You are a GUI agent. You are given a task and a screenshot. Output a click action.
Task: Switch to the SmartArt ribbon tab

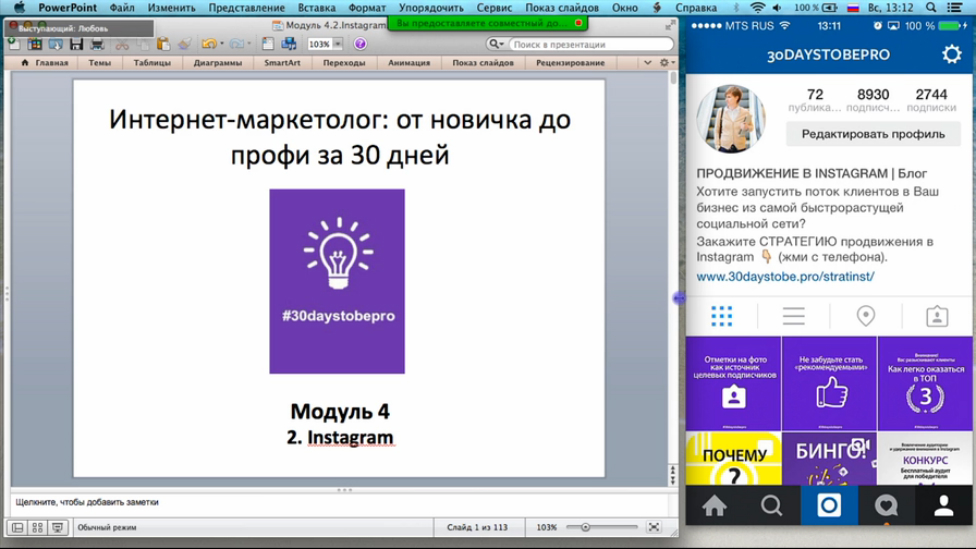[282, 63]
